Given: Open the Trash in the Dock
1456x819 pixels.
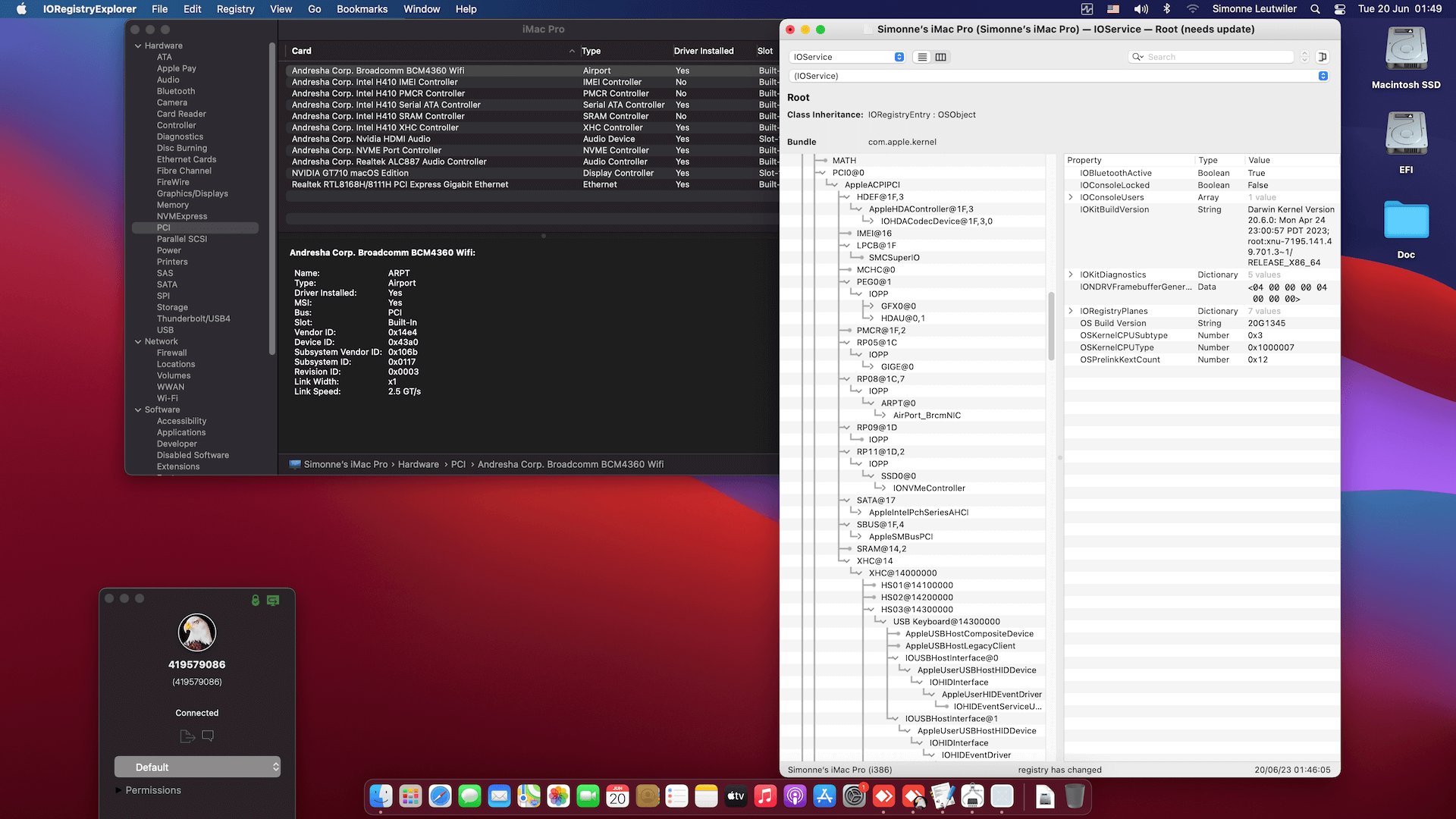Looking at the screenshot, I should tap(1075, 796).
